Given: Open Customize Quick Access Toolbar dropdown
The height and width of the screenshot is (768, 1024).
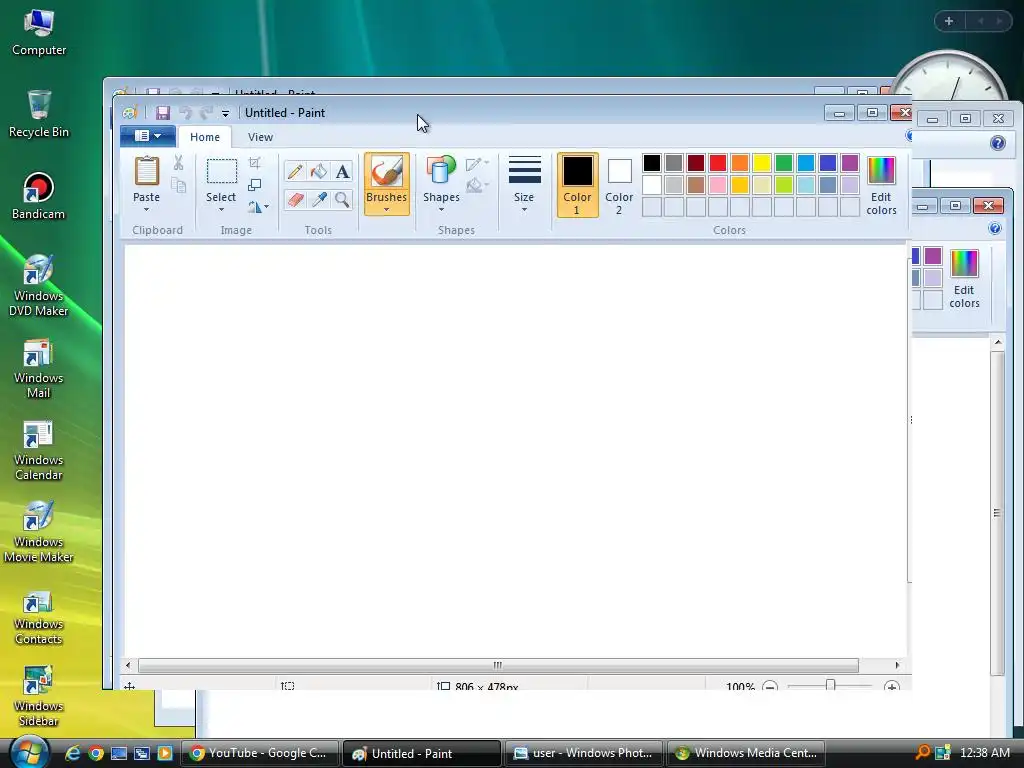Looking at the screenshot, I should 225,114.
